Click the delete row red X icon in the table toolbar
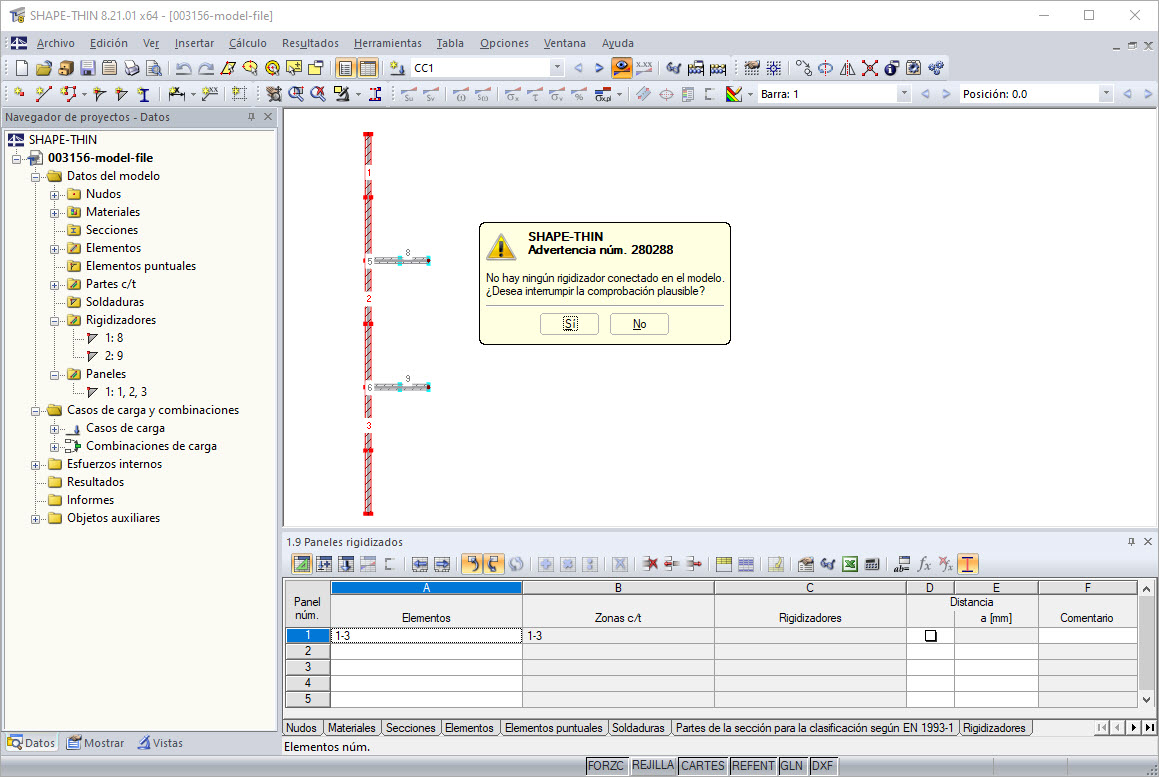This screenshot has height=777, width=1159. pos(650,564)
